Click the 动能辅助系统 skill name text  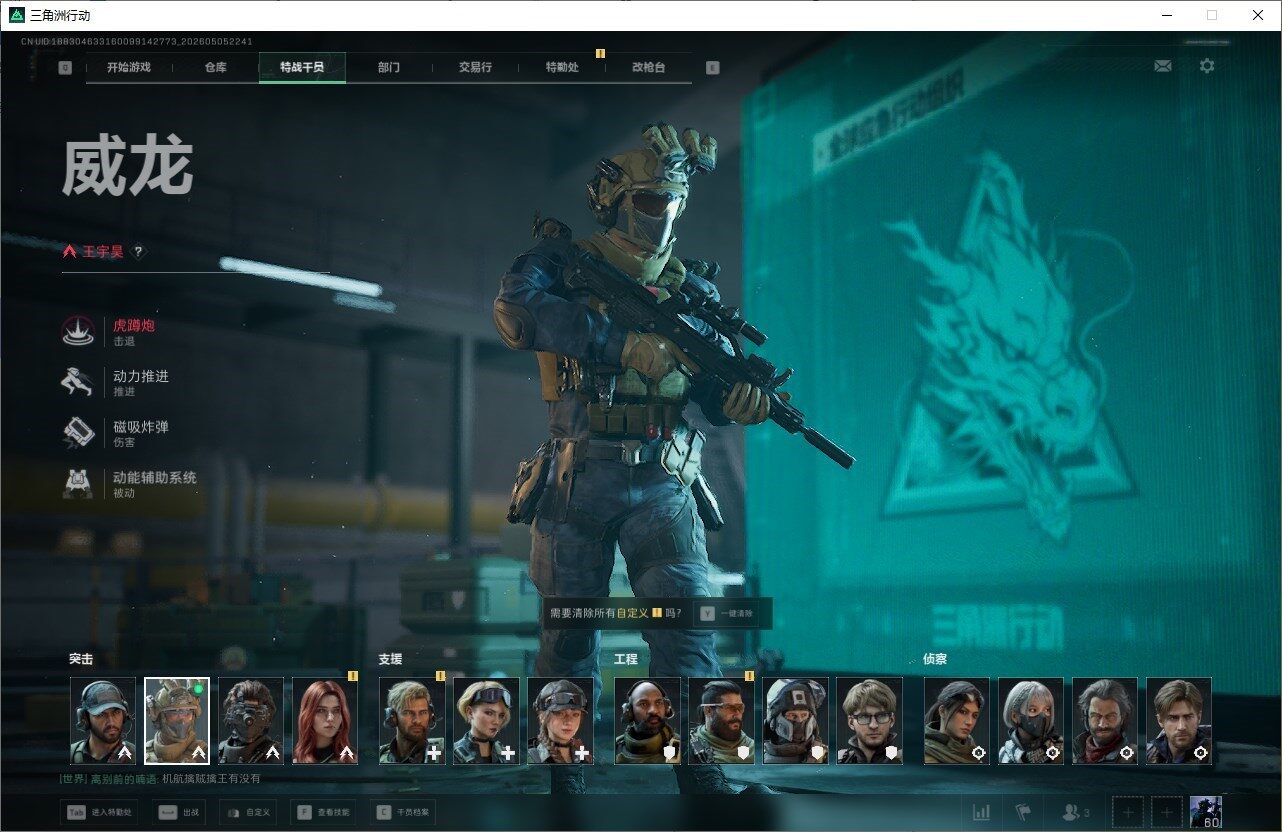pyautogui.click(x=155, y=478)
